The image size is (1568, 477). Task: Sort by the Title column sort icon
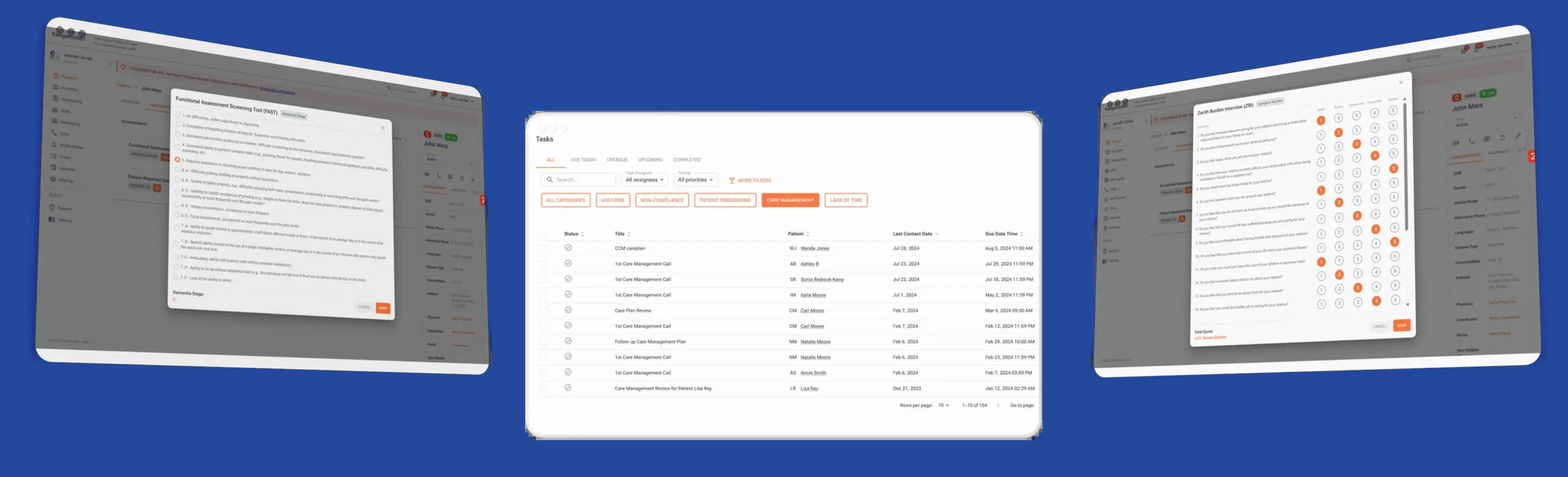click(629, 234)
